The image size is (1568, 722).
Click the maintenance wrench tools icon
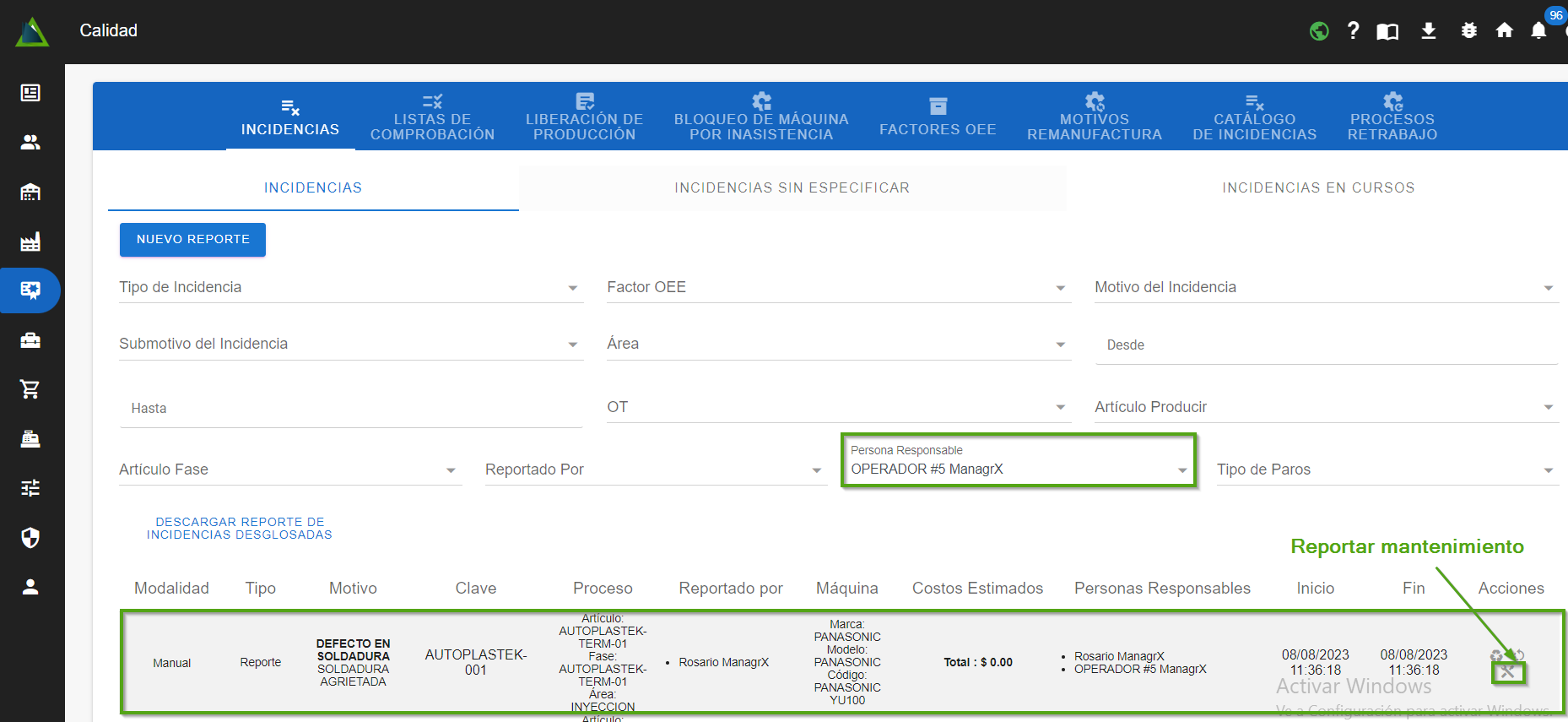point(1507,672)
